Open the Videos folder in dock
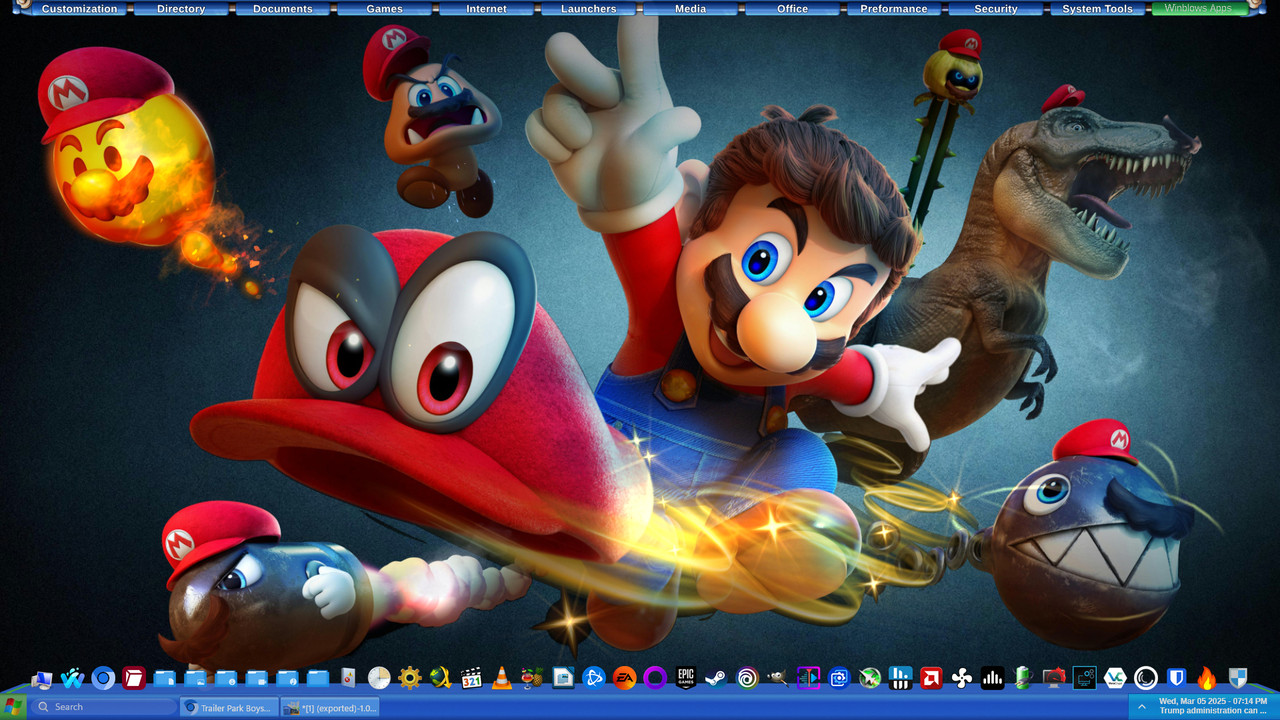1280x720 pixels. click(x=257, y=679)
